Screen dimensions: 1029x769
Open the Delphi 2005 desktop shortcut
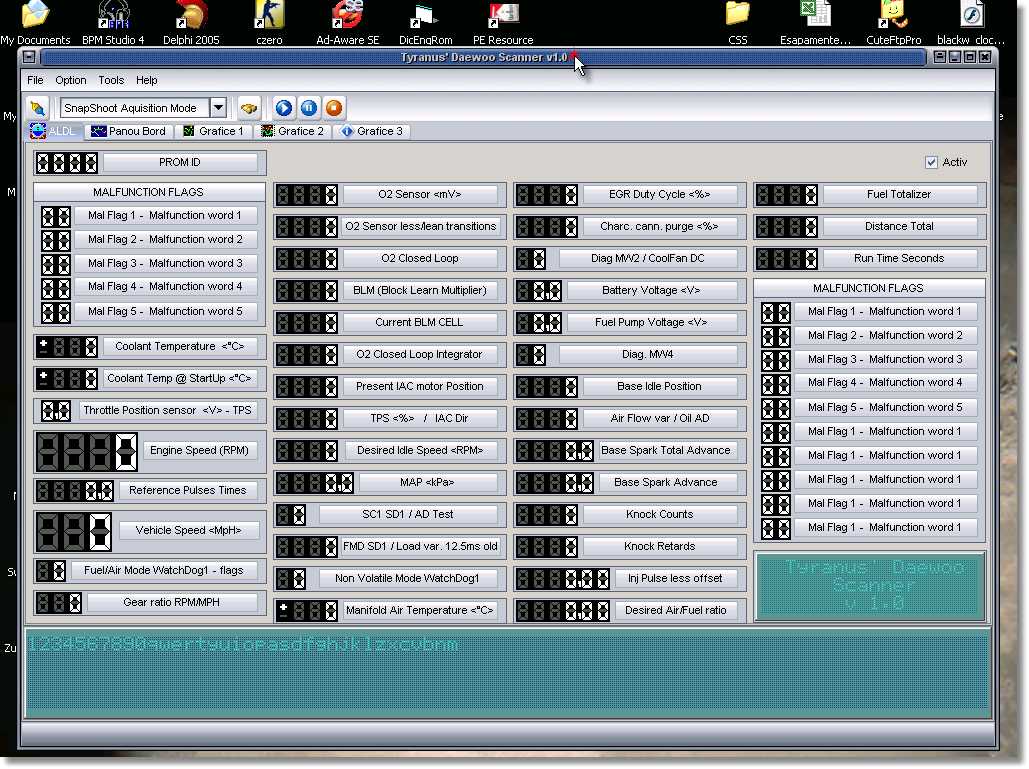pyautogui.click(x=190, y=20)
